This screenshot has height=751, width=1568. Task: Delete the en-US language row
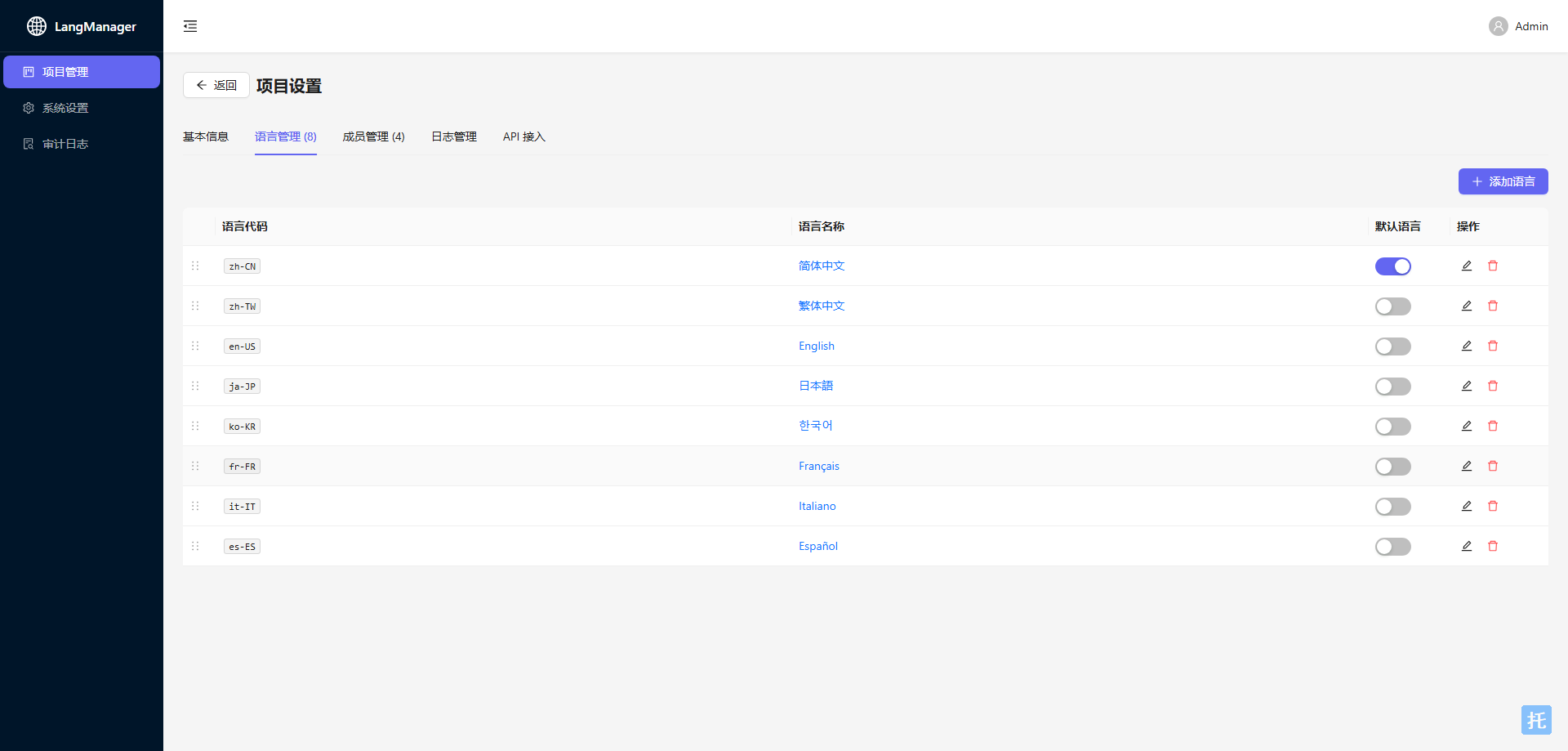1493,346
